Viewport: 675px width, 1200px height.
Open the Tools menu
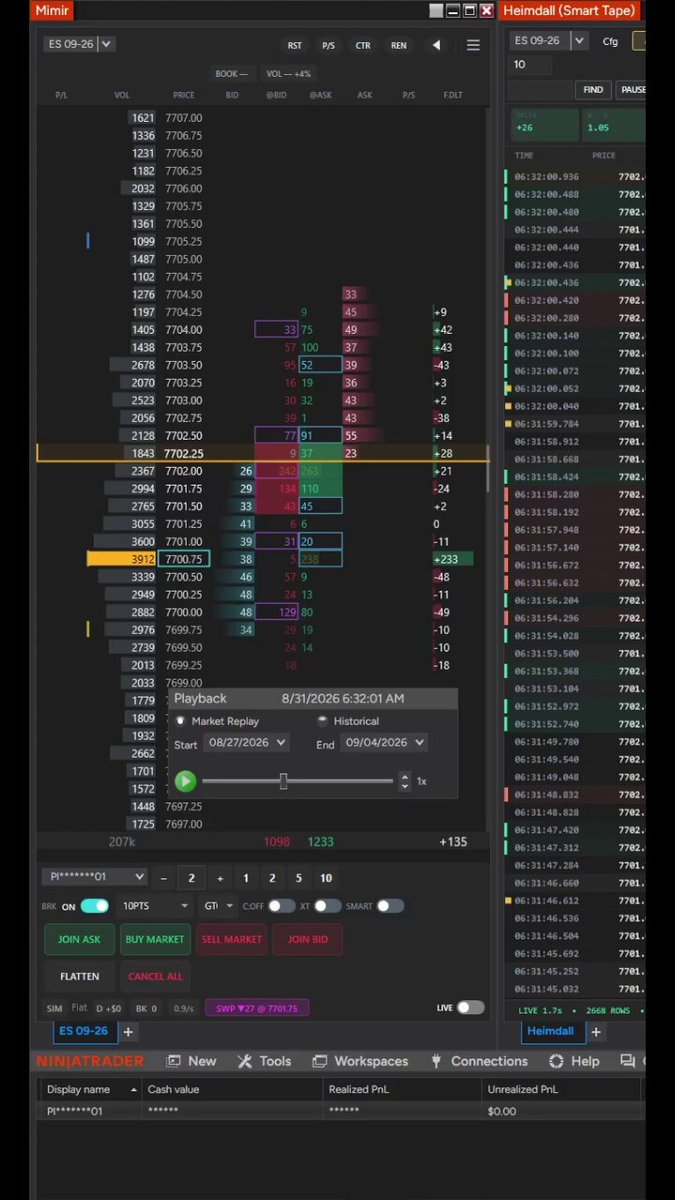tap(264, 1061)
